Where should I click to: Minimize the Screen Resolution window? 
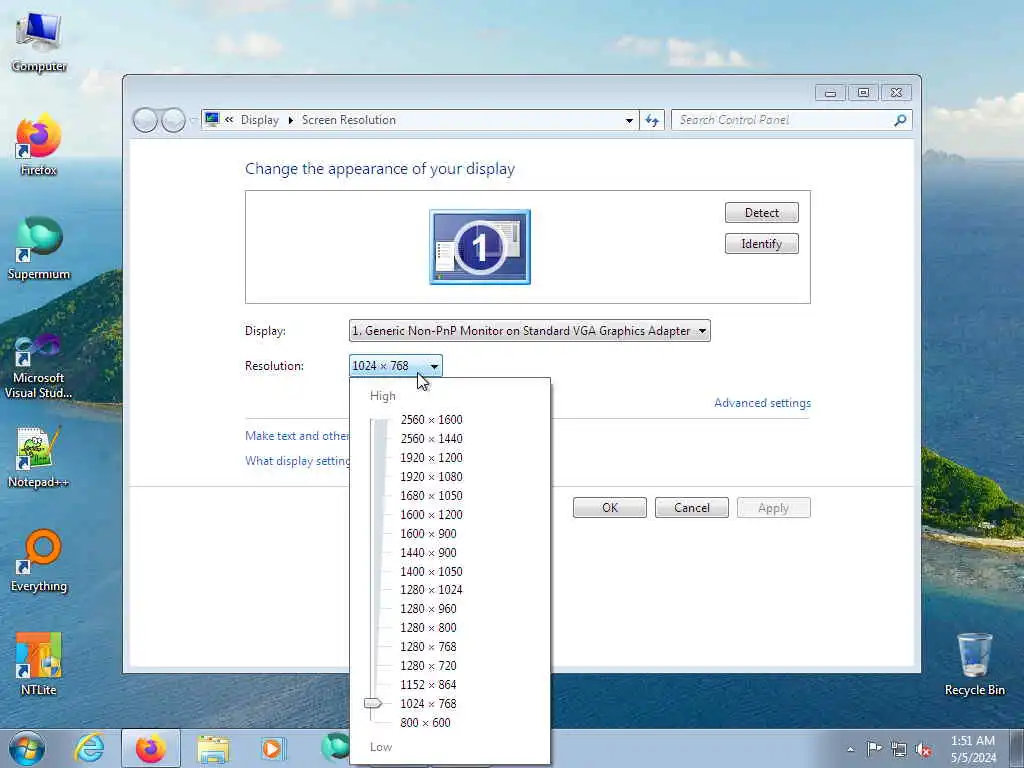[x=830, y=93]
